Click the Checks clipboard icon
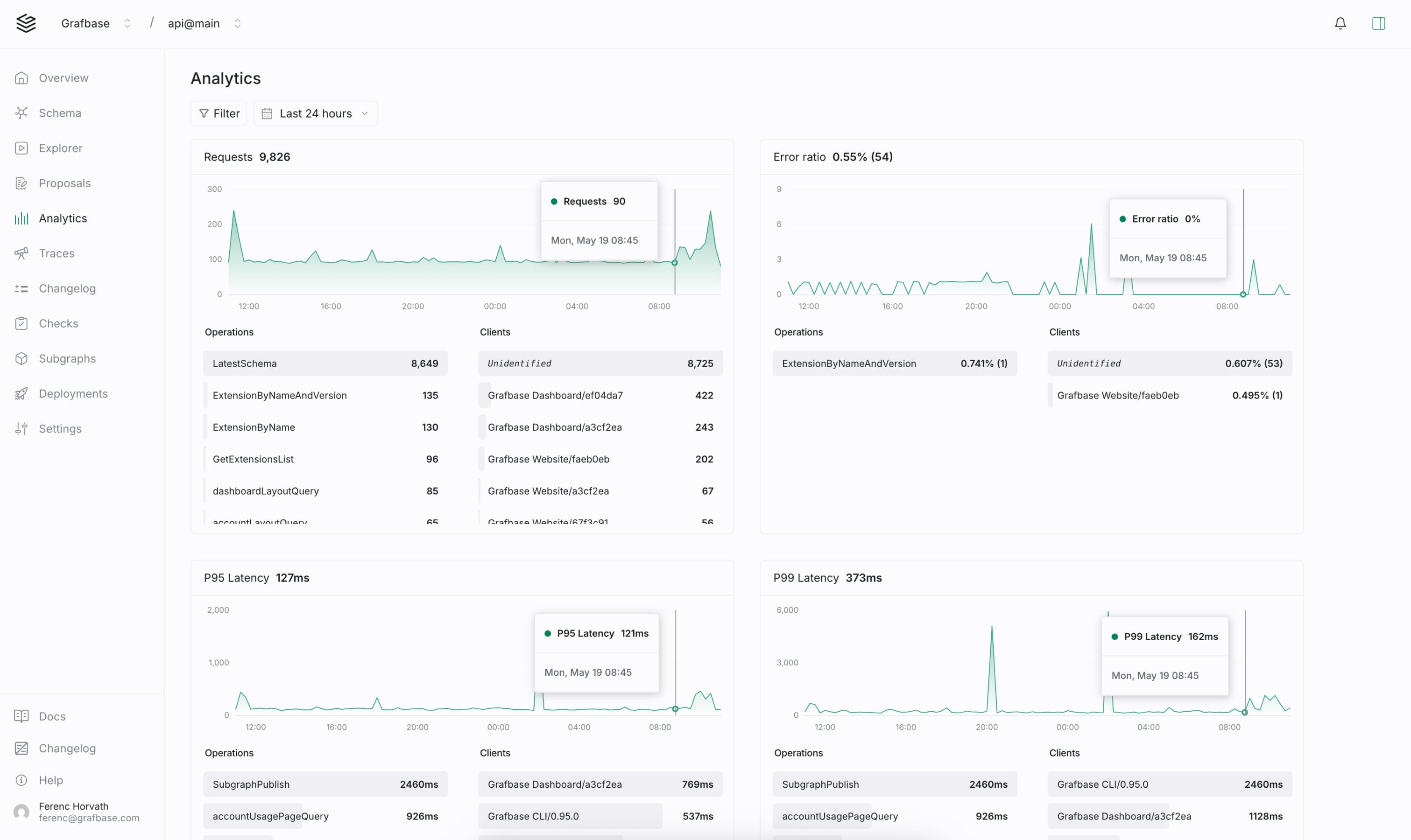The height and width of the screenshot is (840, 1411). pos(21,324)
